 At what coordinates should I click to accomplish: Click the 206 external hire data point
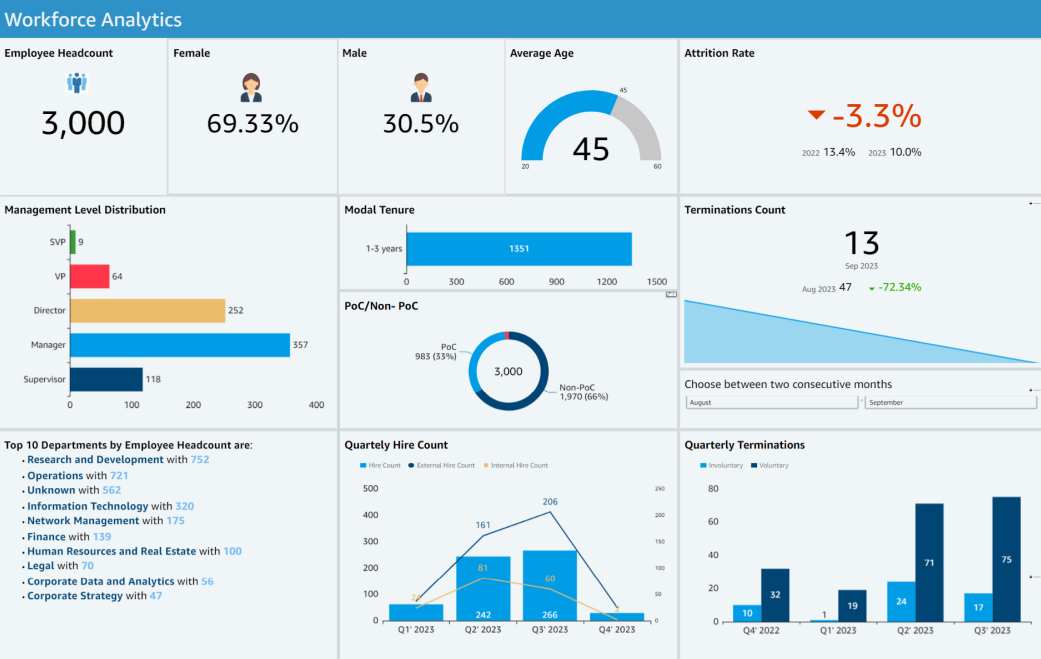pos(550,512)
